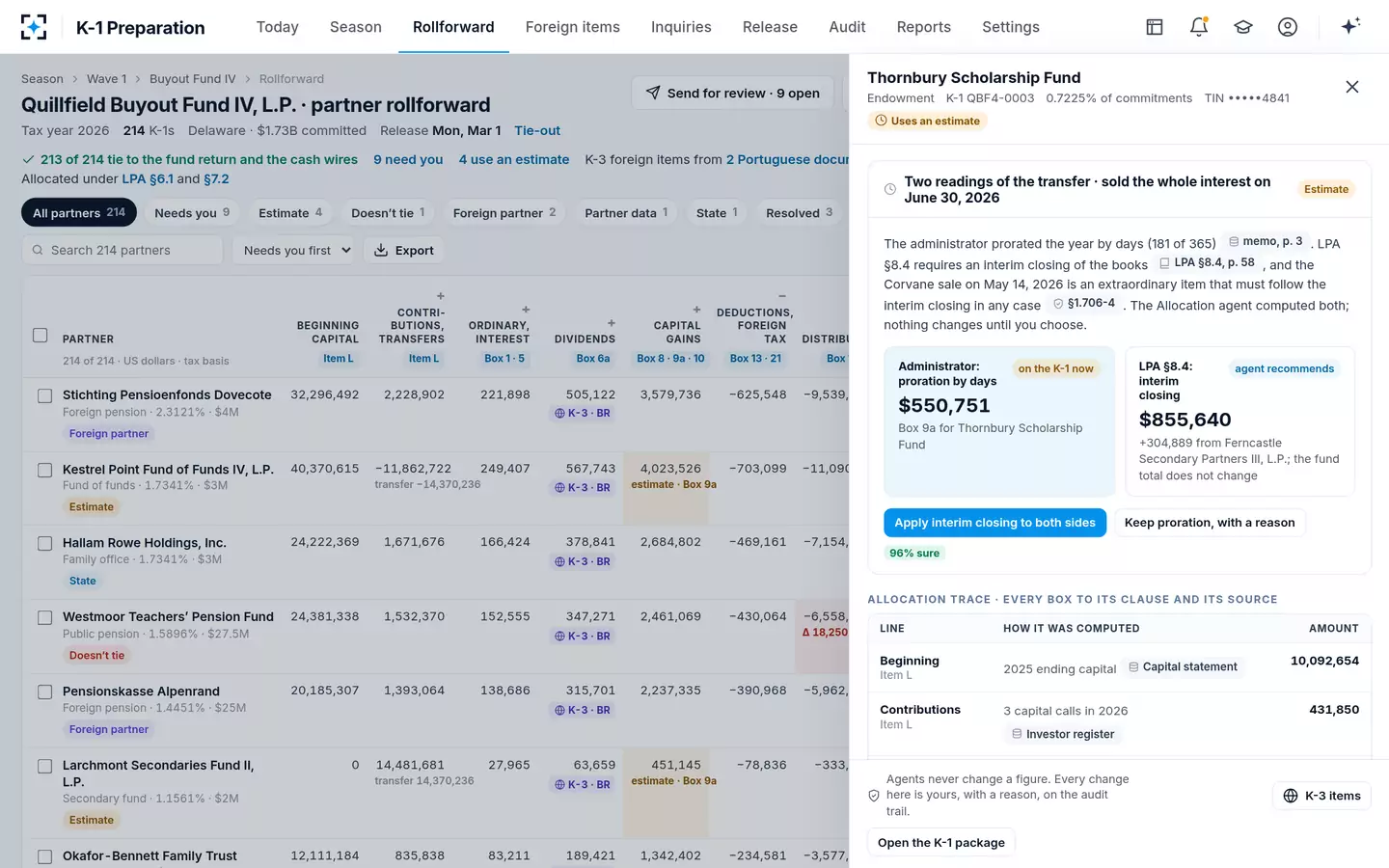Go to the Inquiries tab
Screen dimensions: 1389x868
[x=681, y=27]
